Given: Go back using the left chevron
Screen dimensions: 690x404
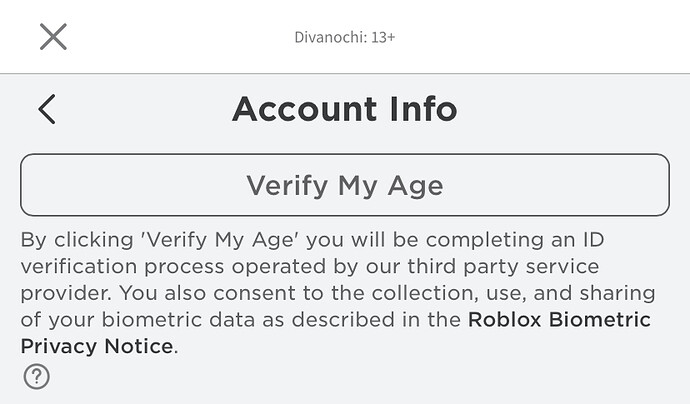Looking at the screenshot, I should pos(47,109).
